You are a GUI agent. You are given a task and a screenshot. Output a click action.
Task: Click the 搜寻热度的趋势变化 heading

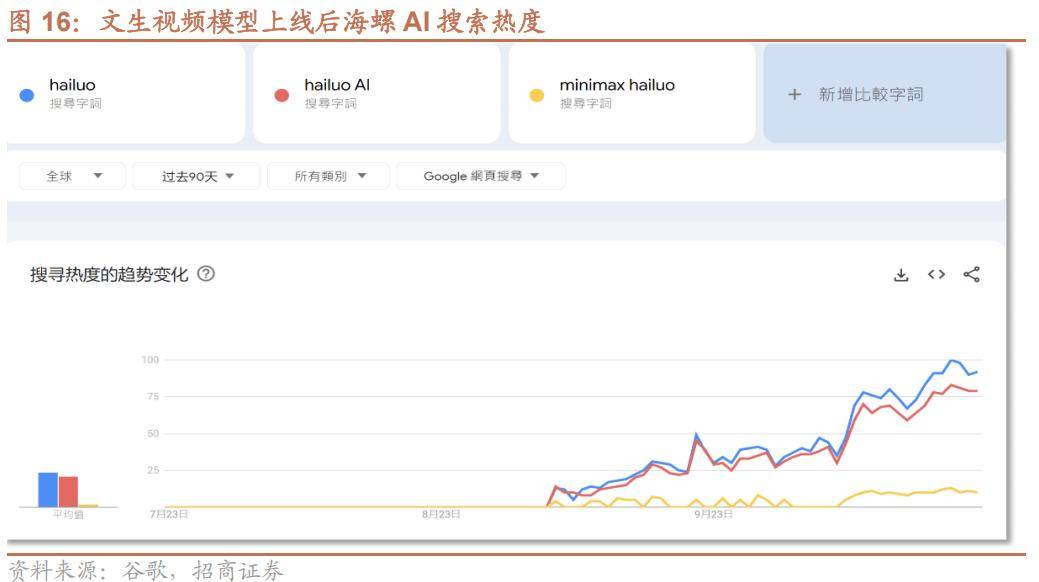click(x=109, y=274)
